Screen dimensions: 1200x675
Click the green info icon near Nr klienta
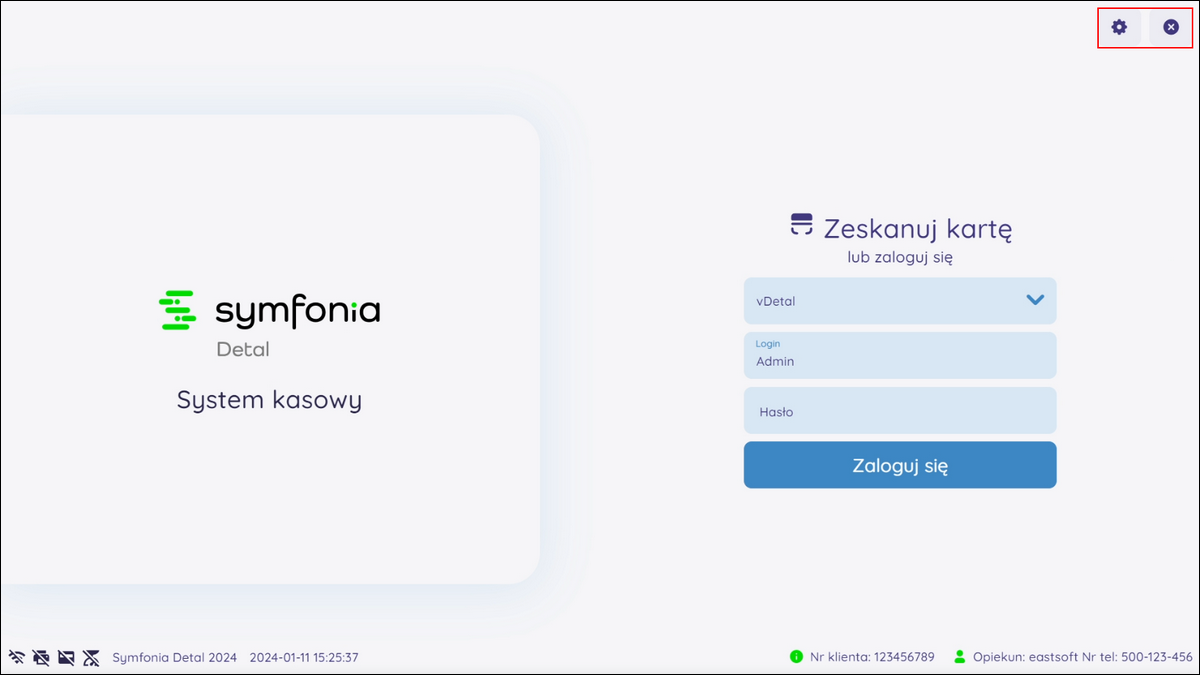pos(796,657)
